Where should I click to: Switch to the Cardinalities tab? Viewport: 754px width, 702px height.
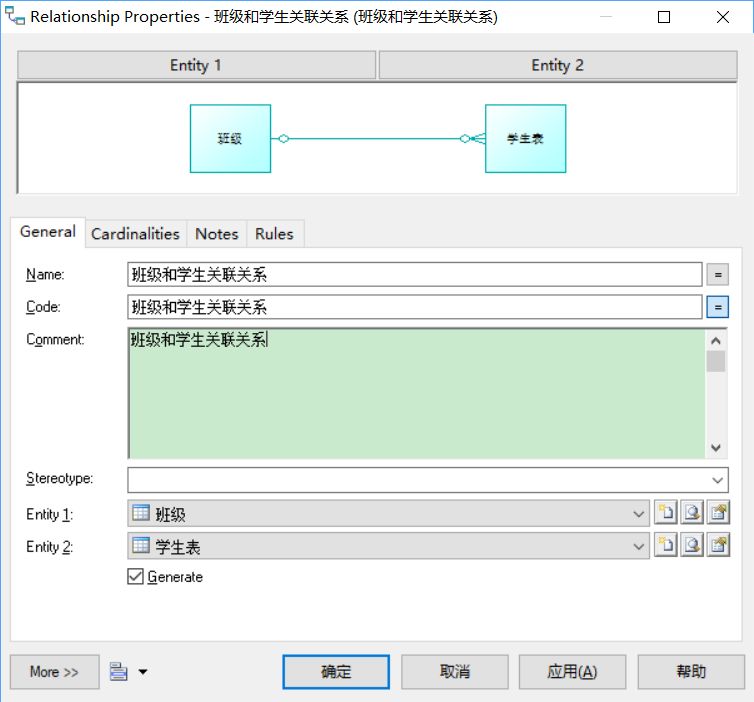pos(135,234)
